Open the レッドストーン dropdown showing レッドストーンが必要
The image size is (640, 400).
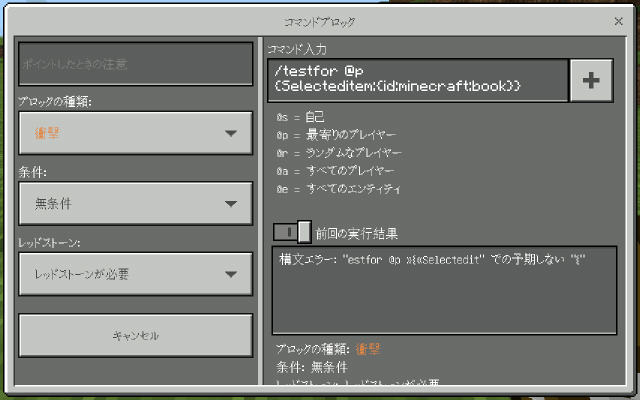[x=136, y=274]
